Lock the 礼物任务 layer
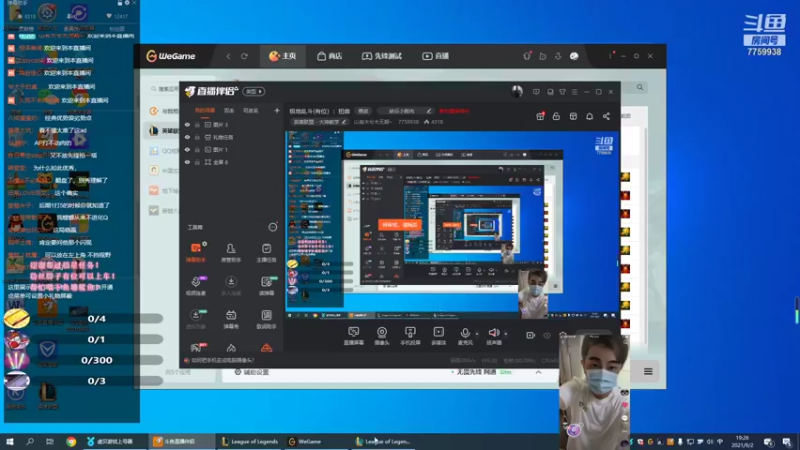 [197, 137]
